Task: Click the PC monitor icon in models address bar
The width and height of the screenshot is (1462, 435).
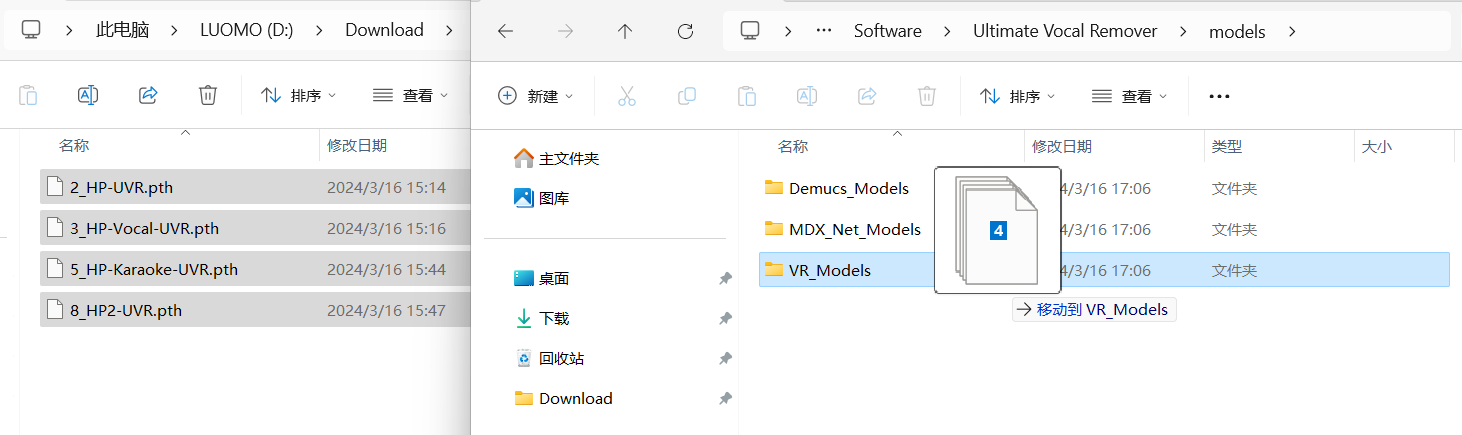Action: point(751,30)
